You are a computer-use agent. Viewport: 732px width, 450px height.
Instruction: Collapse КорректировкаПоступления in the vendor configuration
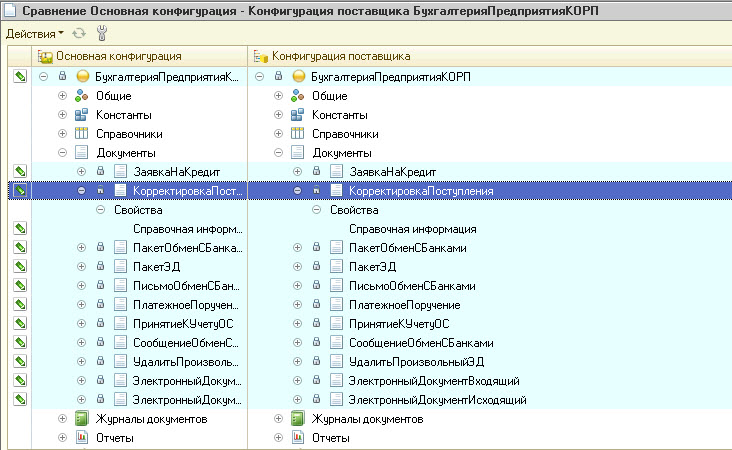[297, 190]
